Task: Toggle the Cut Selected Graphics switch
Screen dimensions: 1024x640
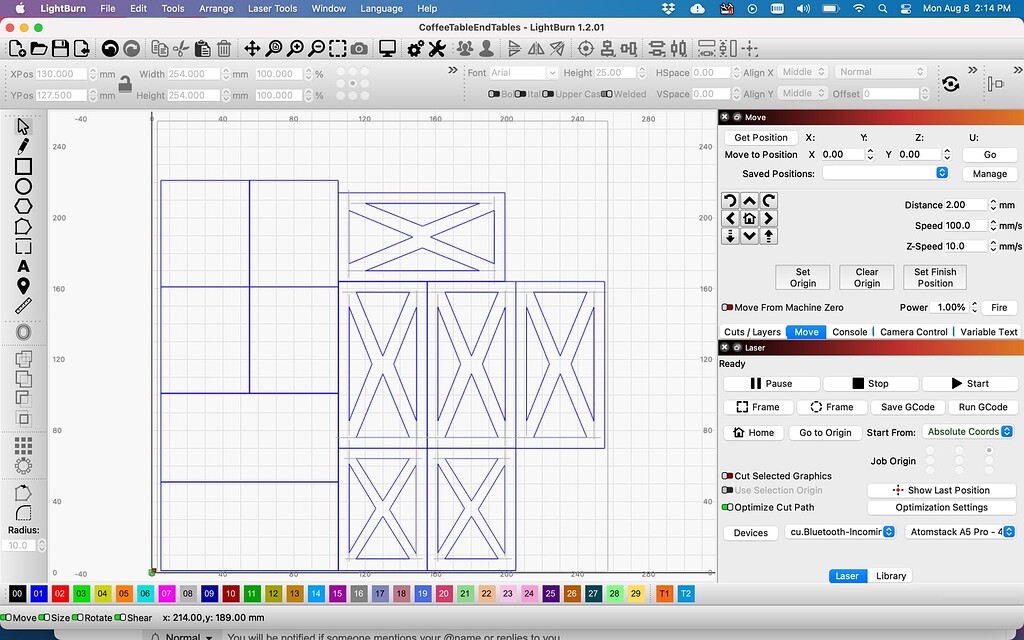Action: 728,475
